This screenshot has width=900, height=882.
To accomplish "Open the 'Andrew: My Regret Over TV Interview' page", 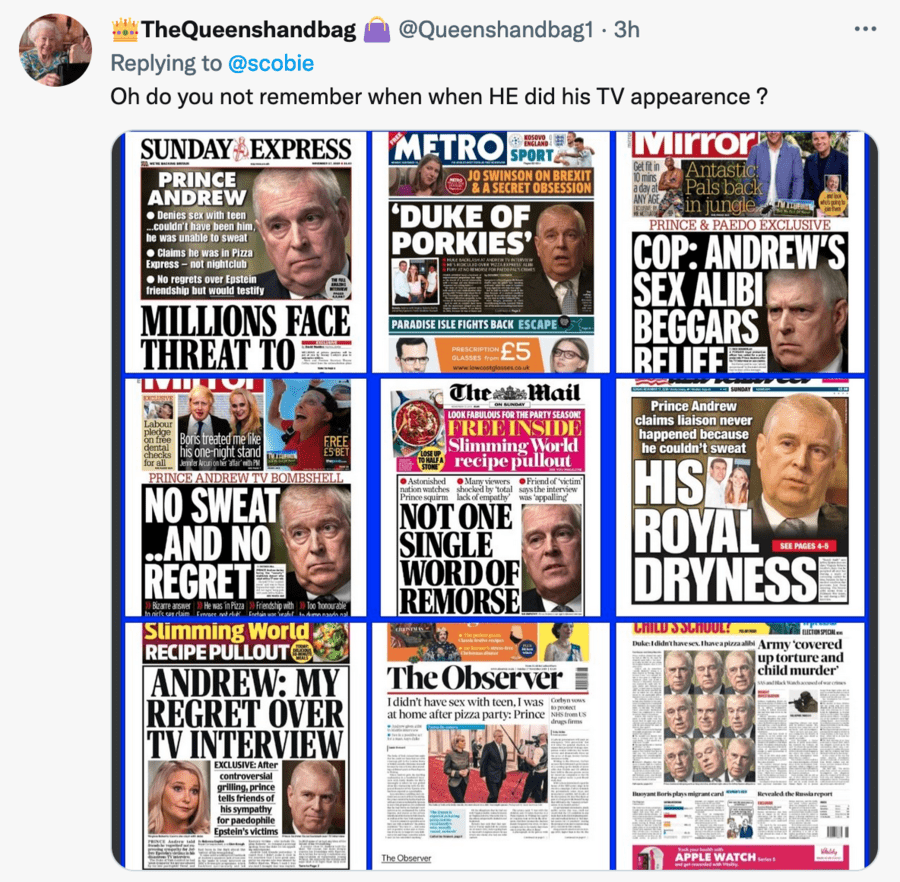I will (246, 746).
